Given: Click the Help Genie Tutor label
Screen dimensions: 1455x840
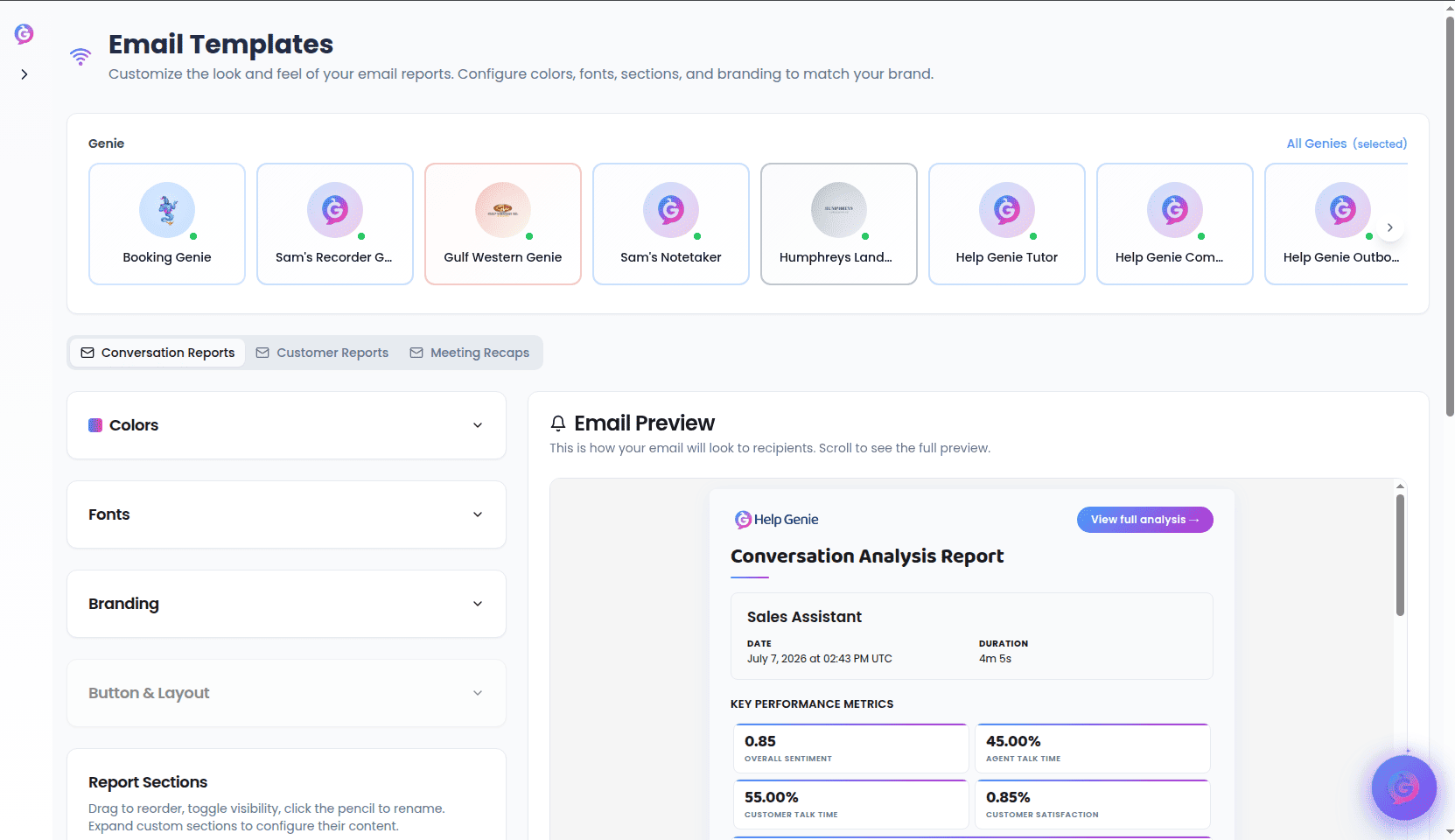Looking at the screenshot, I should (x=1007, y=257).
